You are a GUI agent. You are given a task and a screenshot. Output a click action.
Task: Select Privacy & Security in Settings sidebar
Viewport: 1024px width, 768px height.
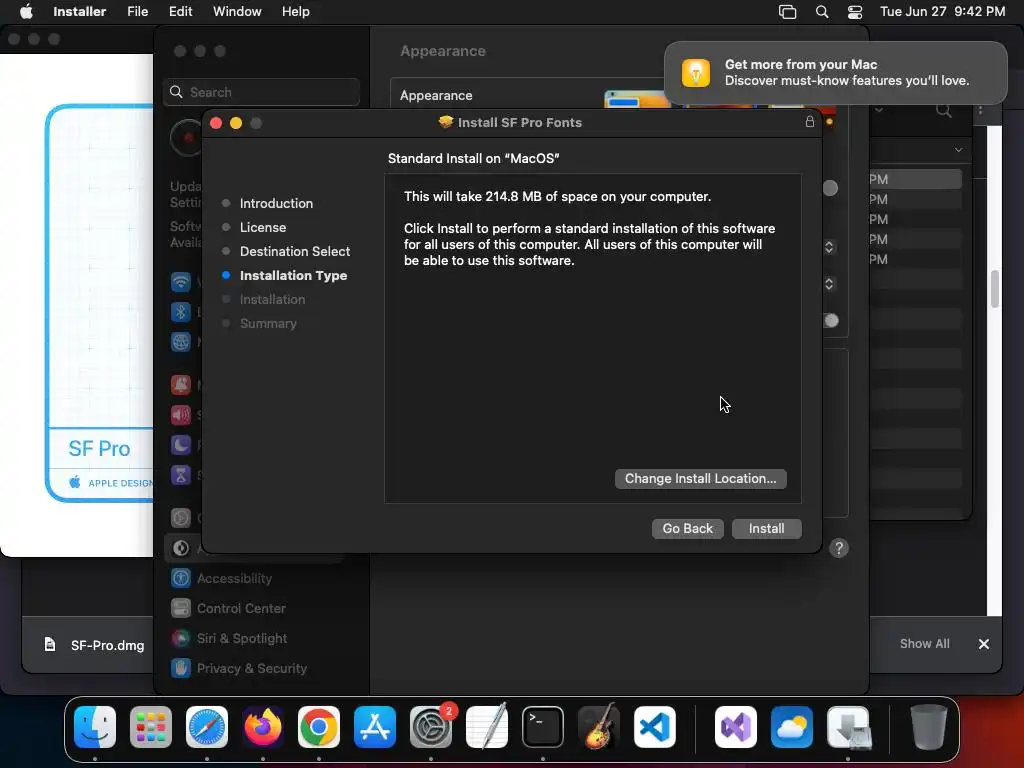252,668
